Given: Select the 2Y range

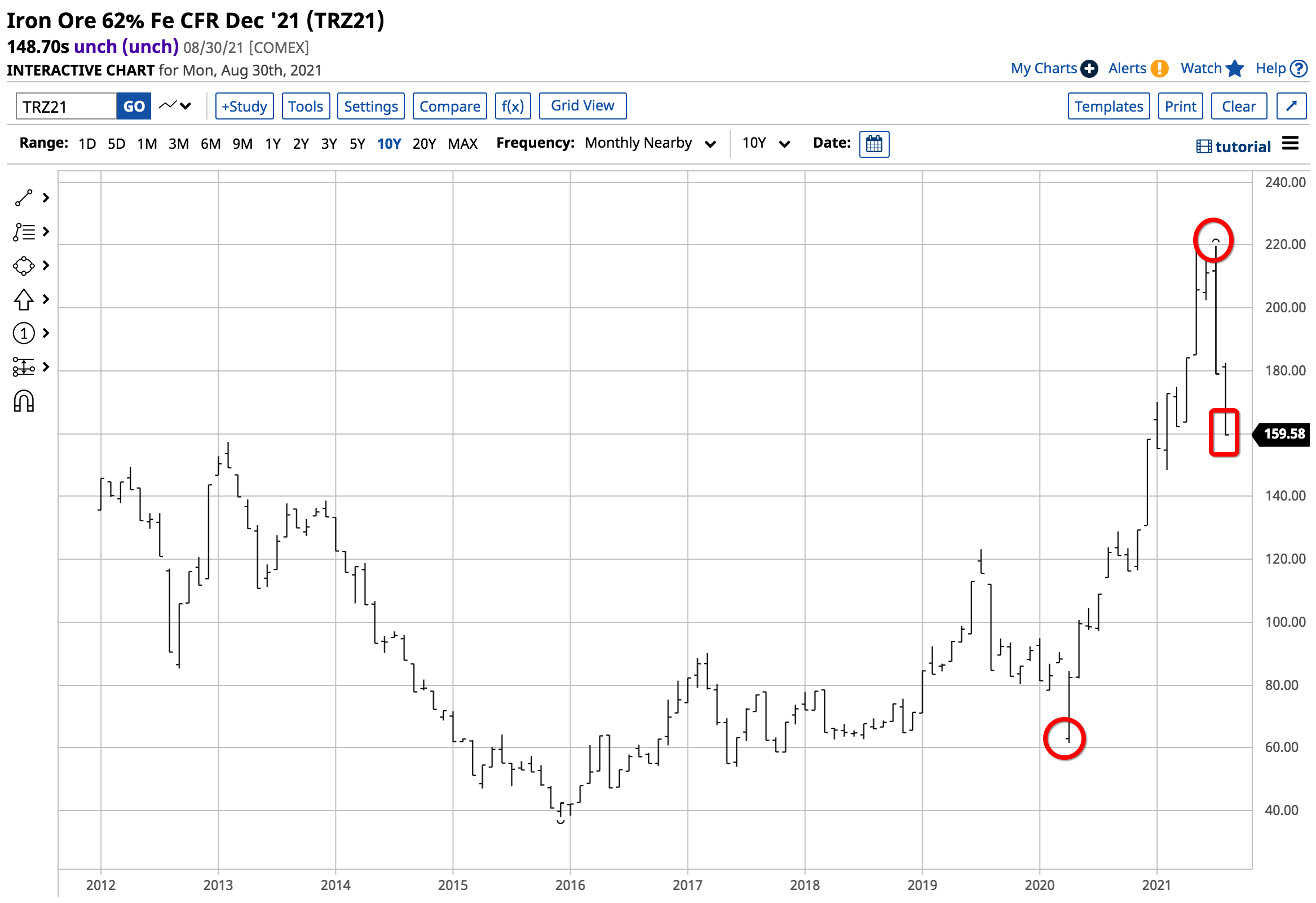Looking at the screenshot, I should (x=301, y=144).
